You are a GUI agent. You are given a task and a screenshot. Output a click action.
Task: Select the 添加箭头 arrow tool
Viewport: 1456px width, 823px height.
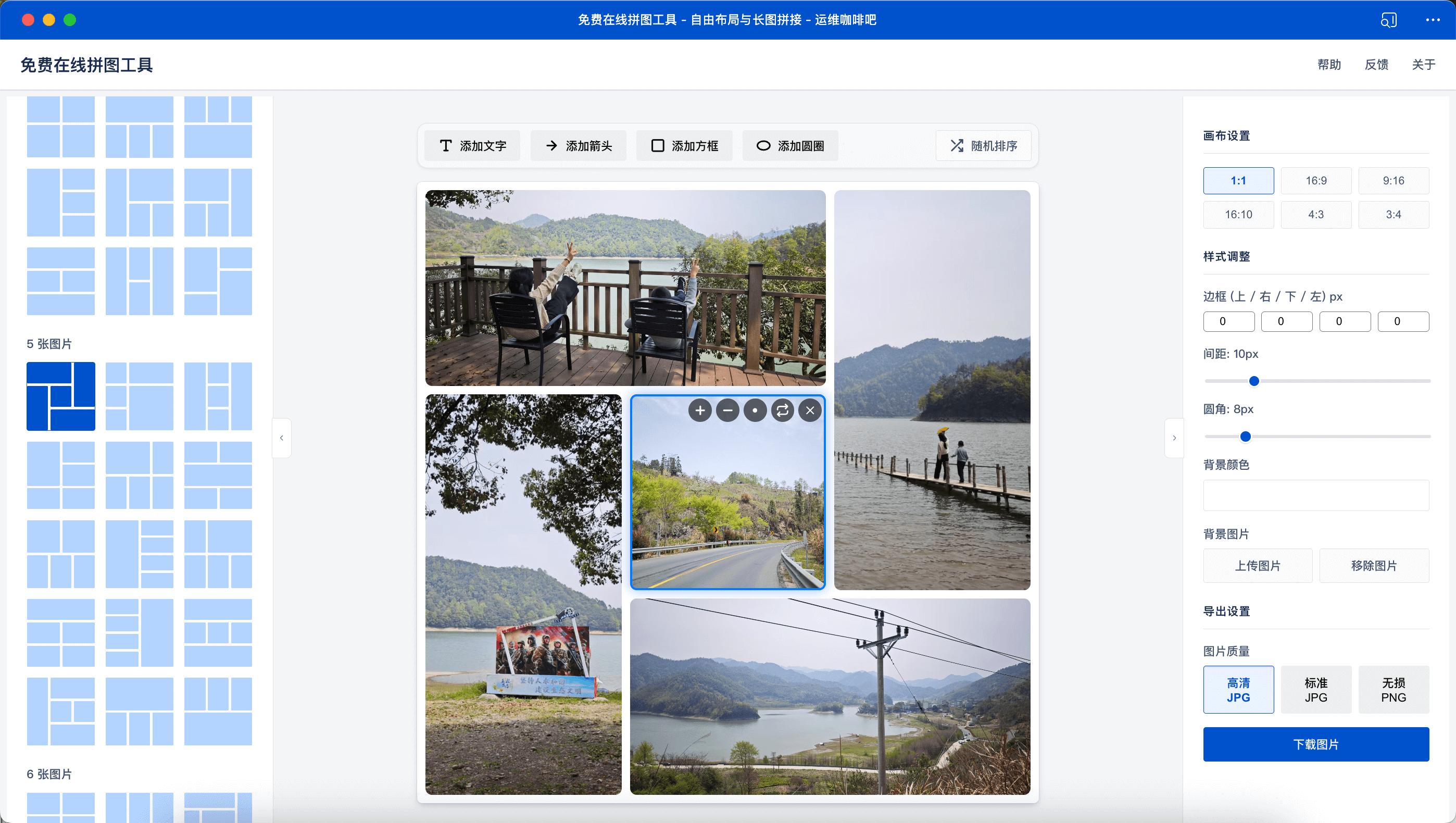pyautogui.click(x=578, y=145)
